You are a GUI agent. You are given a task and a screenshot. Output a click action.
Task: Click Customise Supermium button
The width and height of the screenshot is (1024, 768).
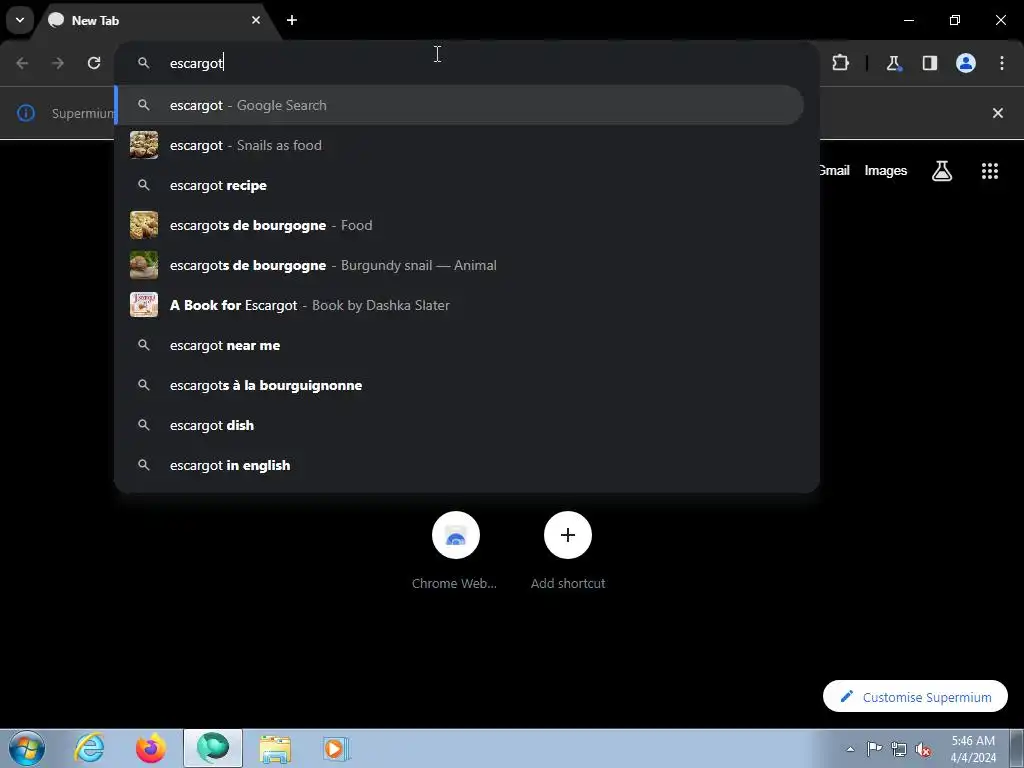[x=915, y=697]
